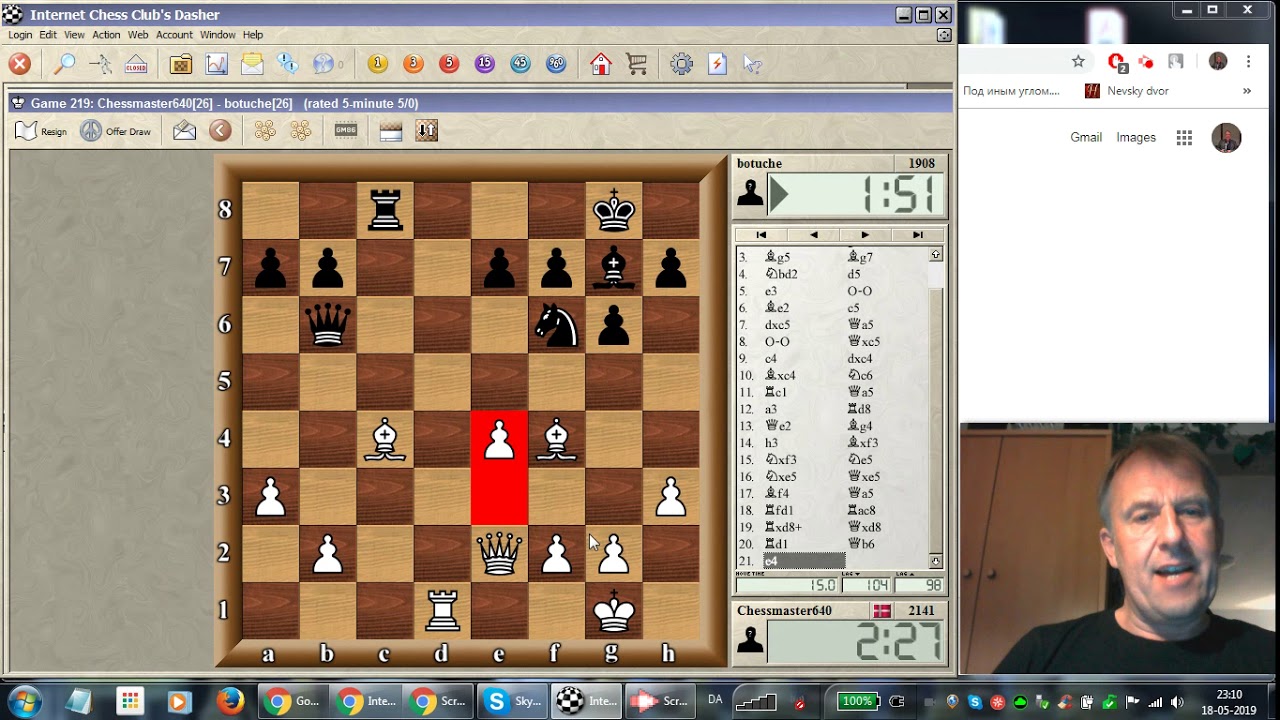Select move 21 e4 in move list
The image size is (1280, 720).
(x=804, y=561)
